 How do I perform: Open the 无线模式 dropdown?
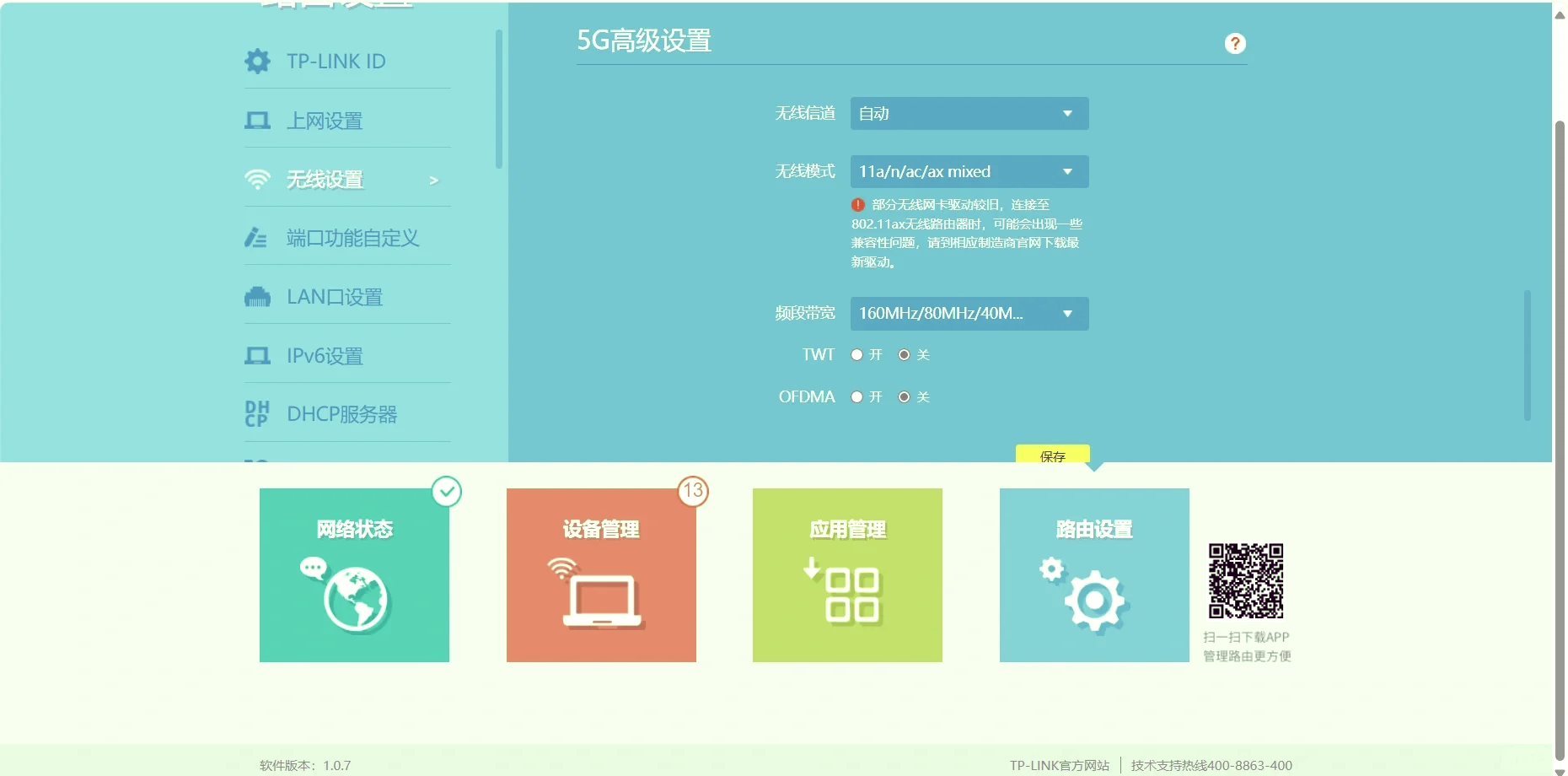pos(969,171)
